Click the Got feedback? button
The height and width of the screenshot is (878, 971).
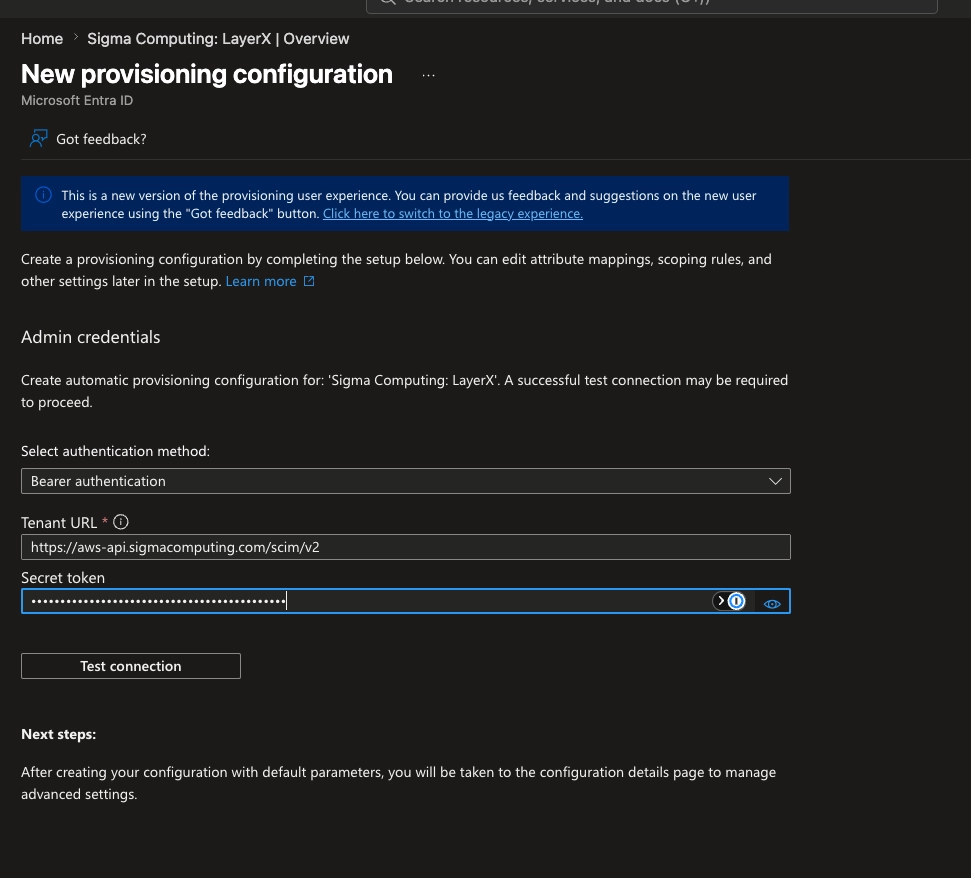tap(89, 139)
